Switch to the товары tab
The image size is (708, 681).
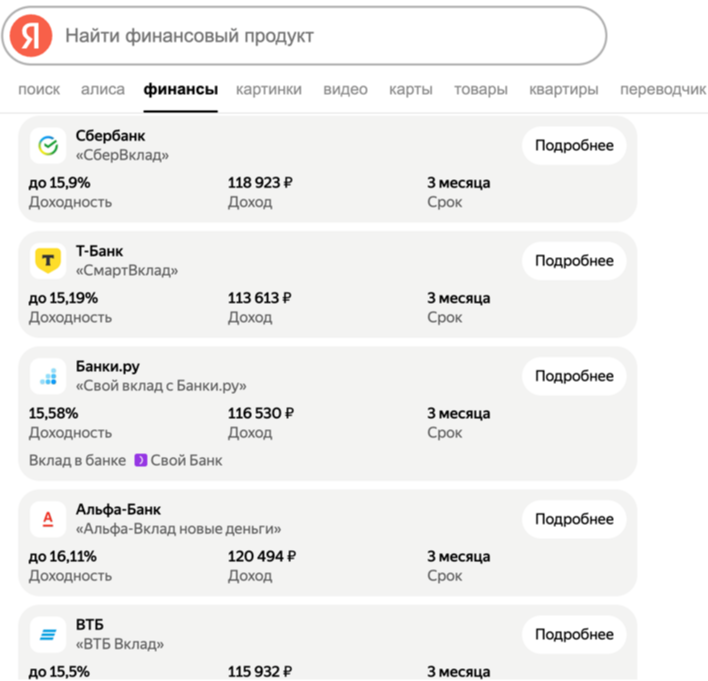(480, 89)
